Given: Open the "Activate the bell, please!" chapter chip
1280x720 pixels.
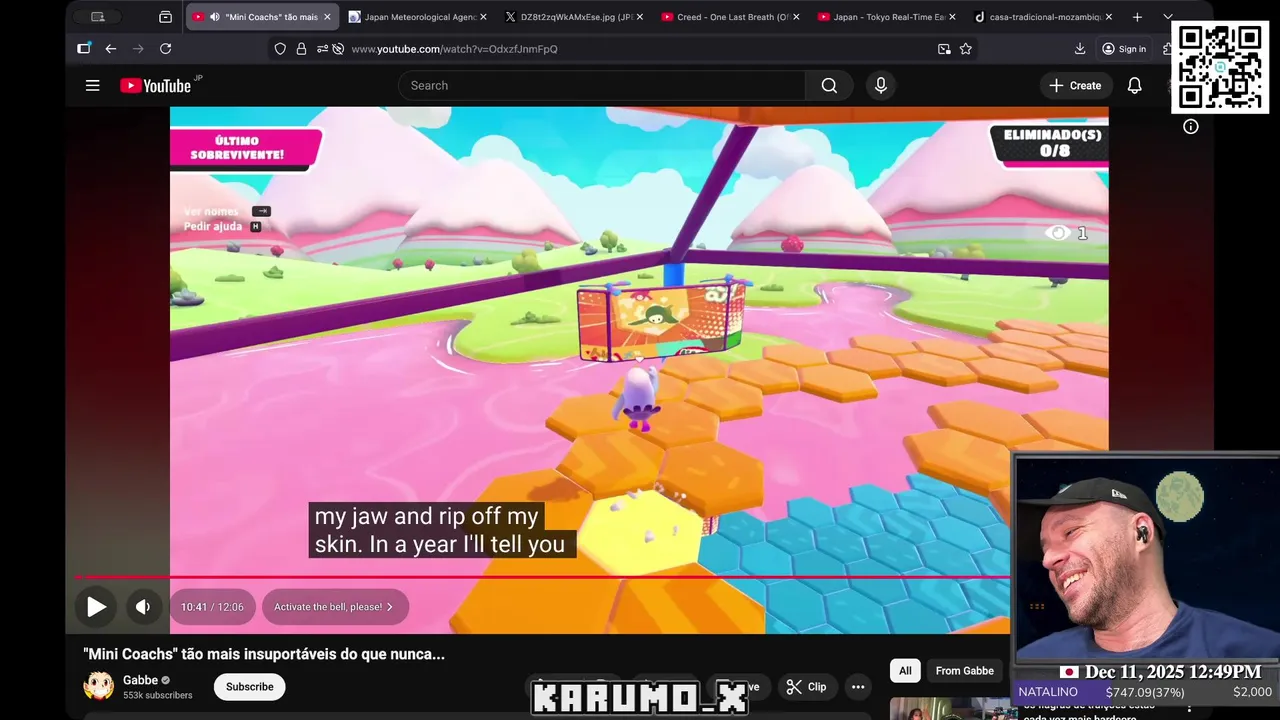Looking at the screenshot, I should point(334,607).
